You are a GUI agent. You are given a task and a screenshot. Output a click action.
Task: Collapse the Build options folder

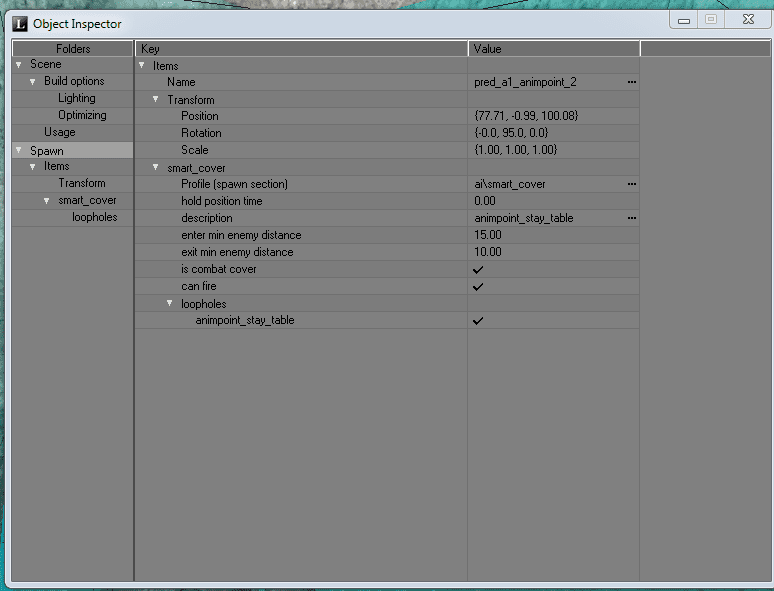pyautogui.click(x=32, y=82)
